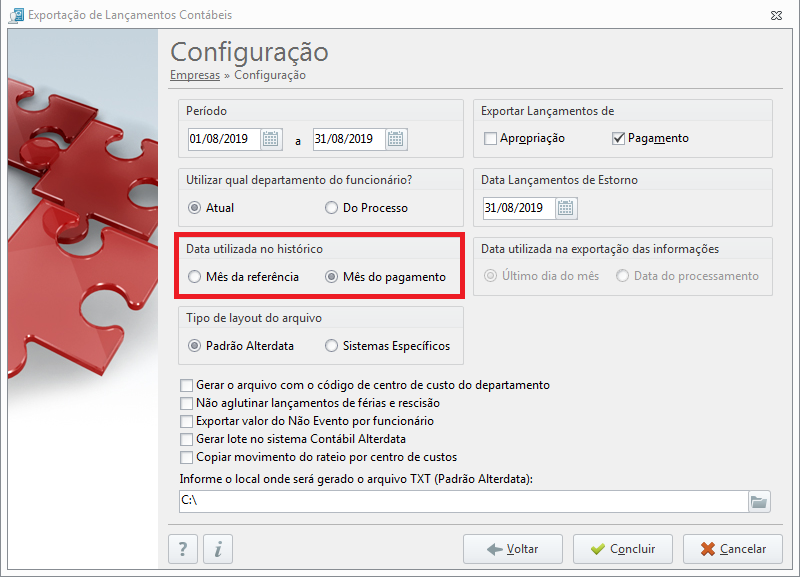Click the period start date field 01/08/2019
The height and width of the screenshot is (578, 800).
click(224, 139)
